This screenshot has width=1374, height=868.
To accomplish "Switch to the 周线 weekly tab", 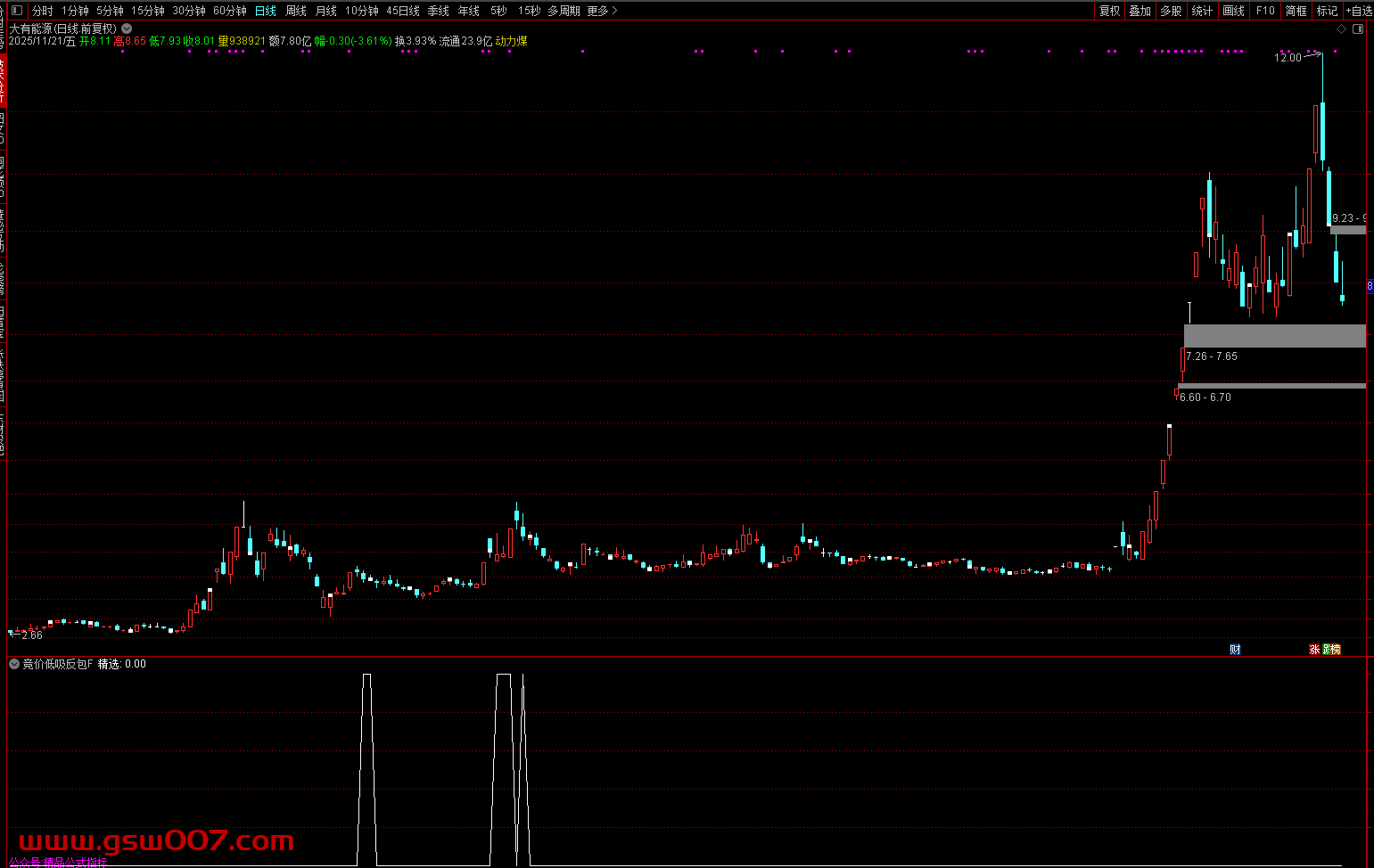I will point(296,11).
